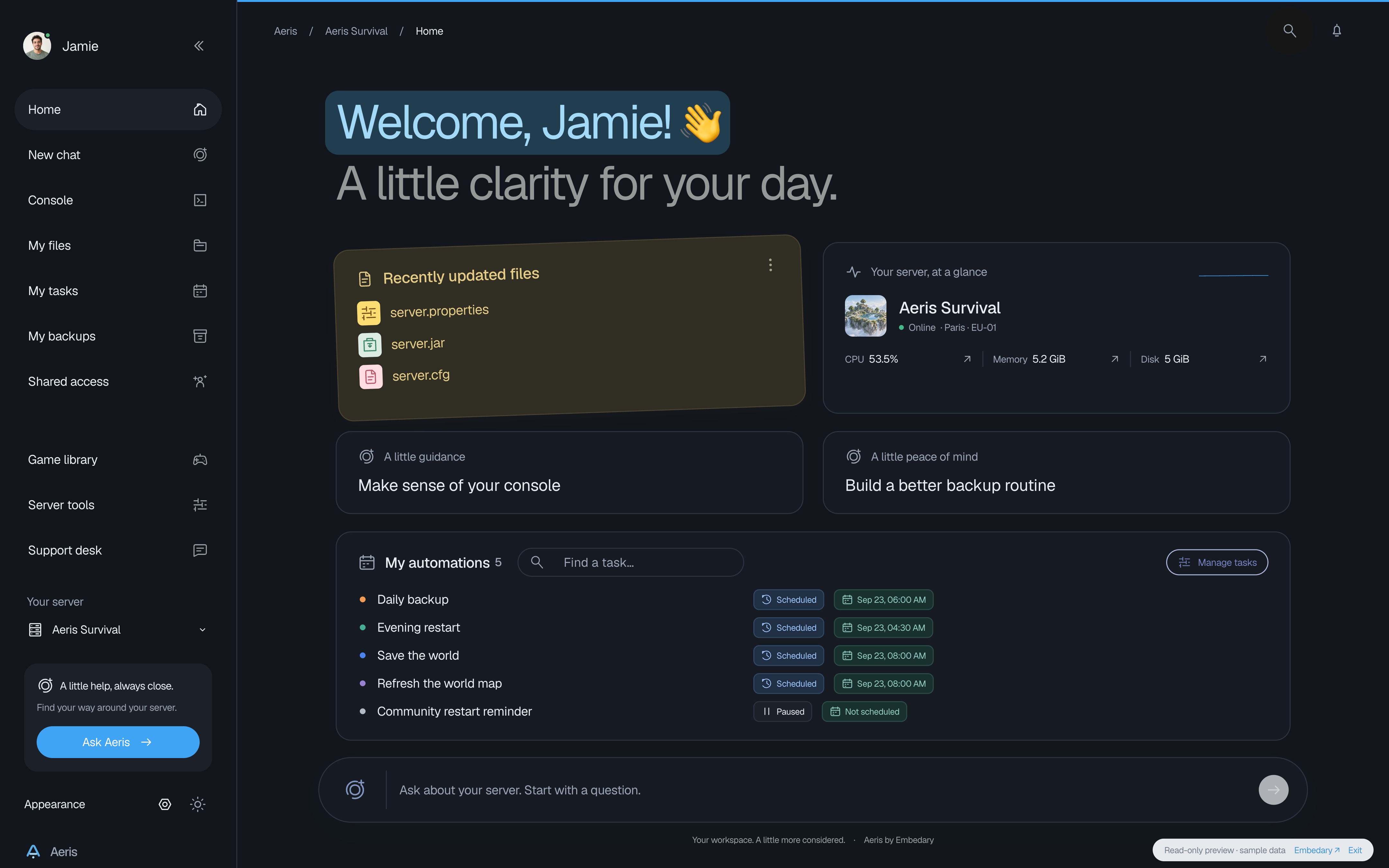Open notifications bell icon
1389x868 pixels.
(x=1337, y=31)
